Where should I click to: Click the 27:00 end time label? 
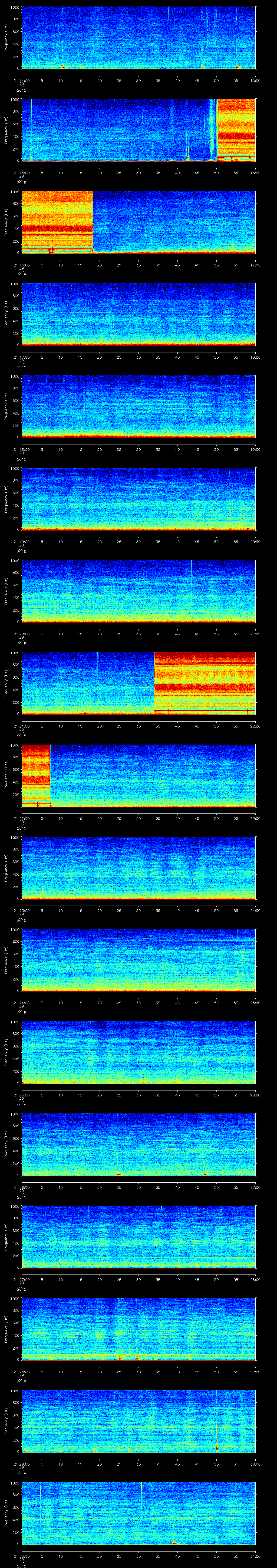(x=255, y=1187)
